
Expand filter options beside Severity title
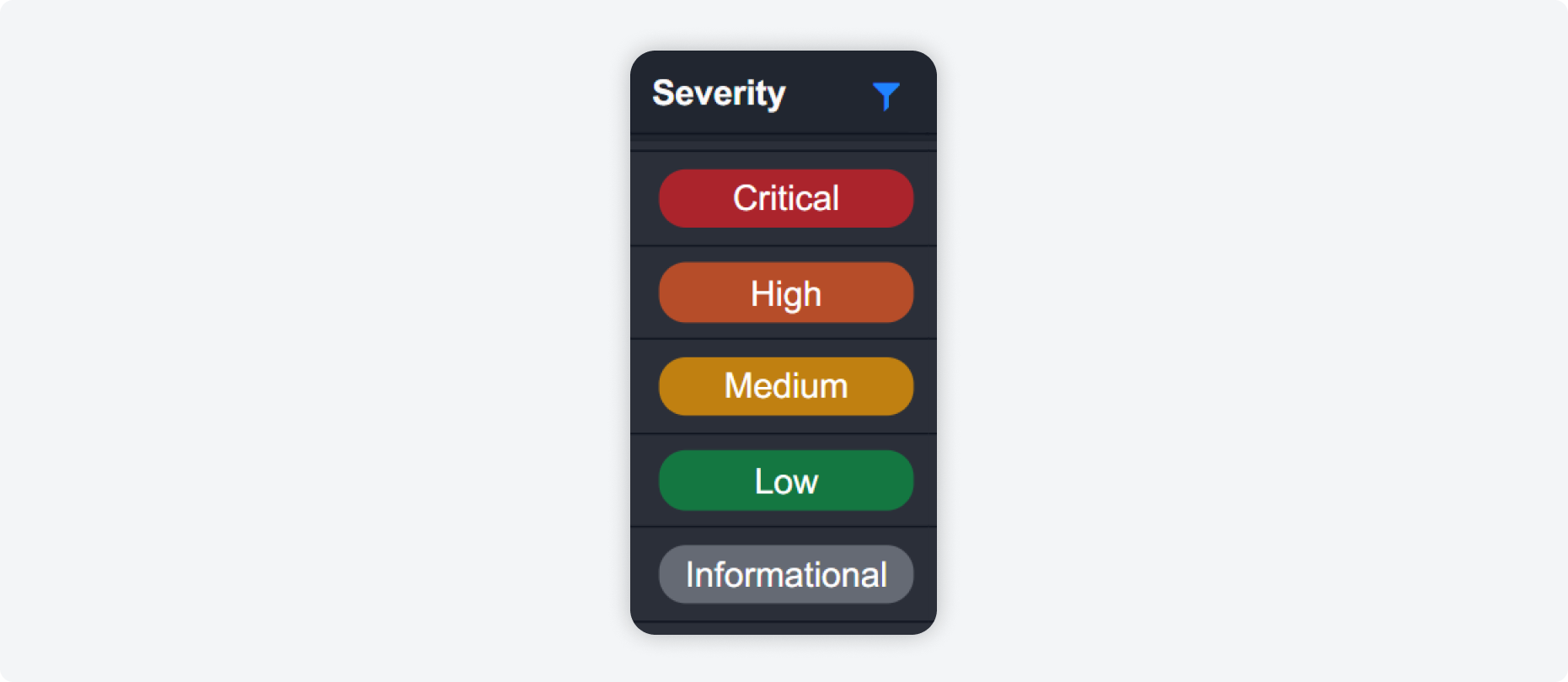[x=886, y=95]
